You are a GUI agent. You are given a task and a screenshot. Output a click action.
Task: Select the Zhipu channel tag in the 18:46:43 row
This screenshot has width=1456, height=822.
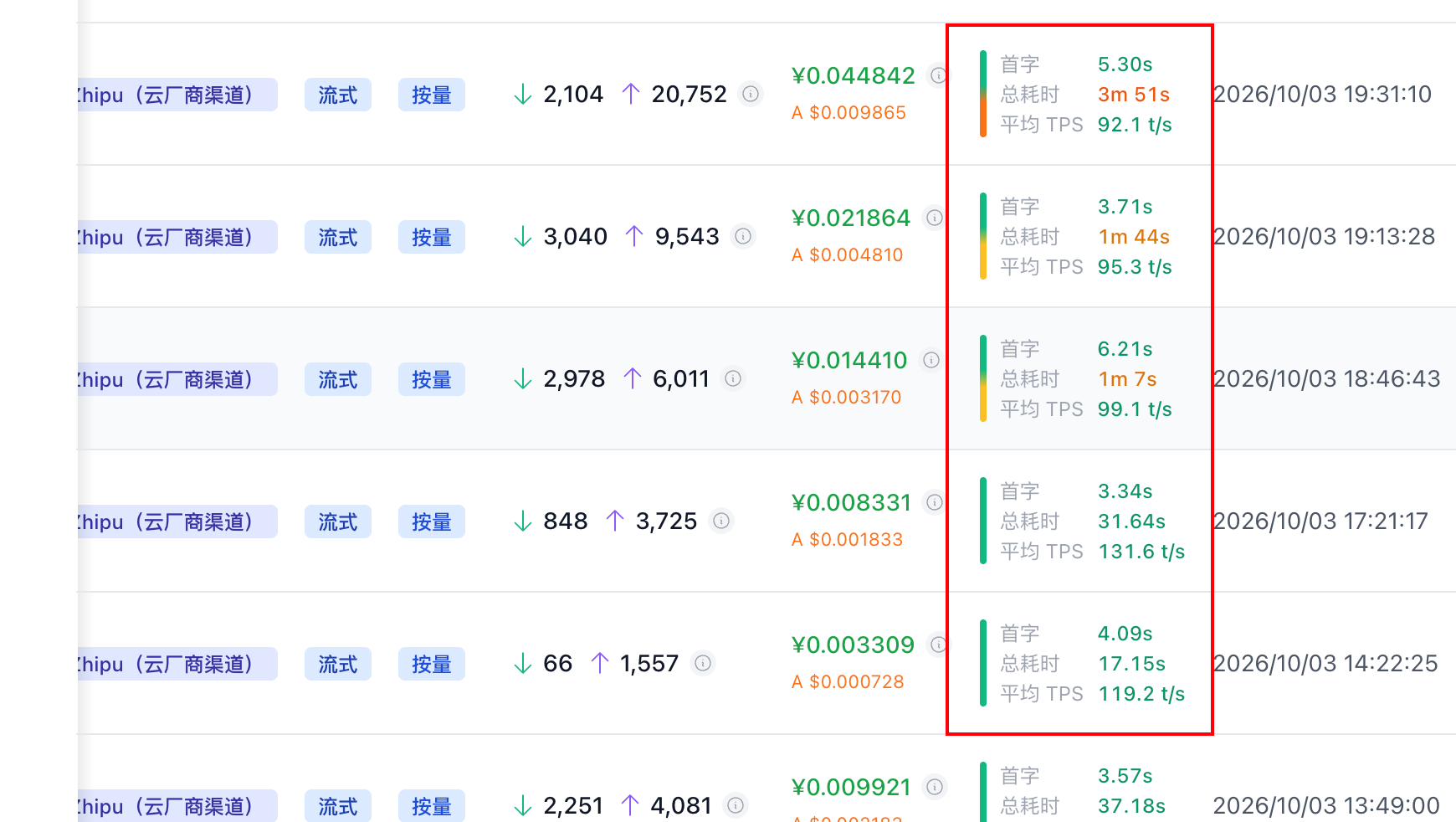[177, 379]
